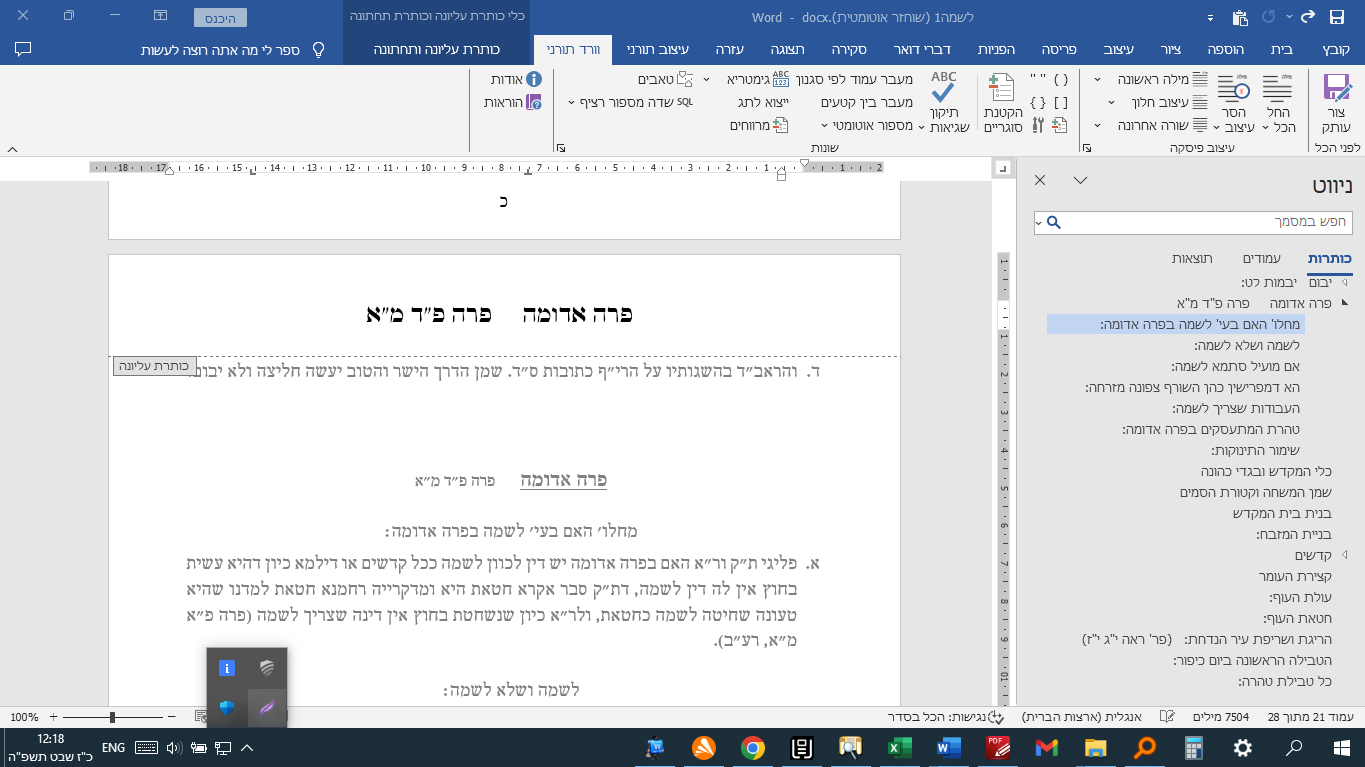This screenshot has height=767, width=1365.
Task: Open the הוראות instructions icon
Action: (534, 102)
